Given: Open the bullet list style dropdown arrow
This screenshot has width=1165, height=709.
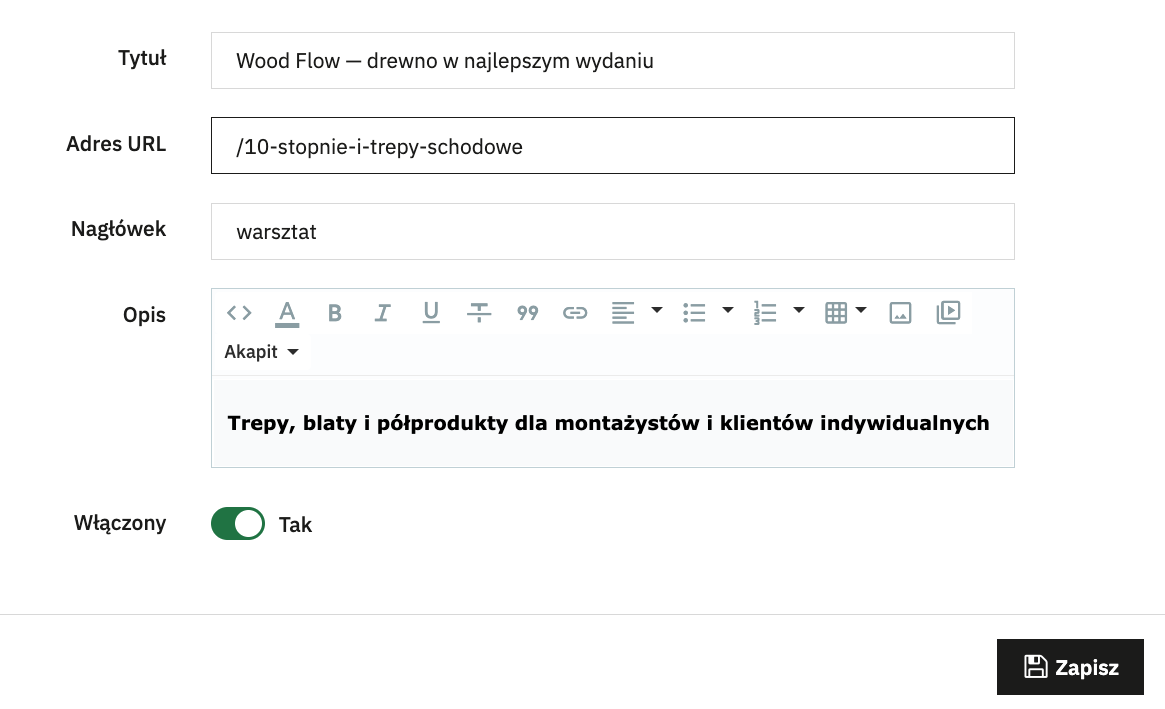Looking at the screenshot, I should click(x=728, y=310).
